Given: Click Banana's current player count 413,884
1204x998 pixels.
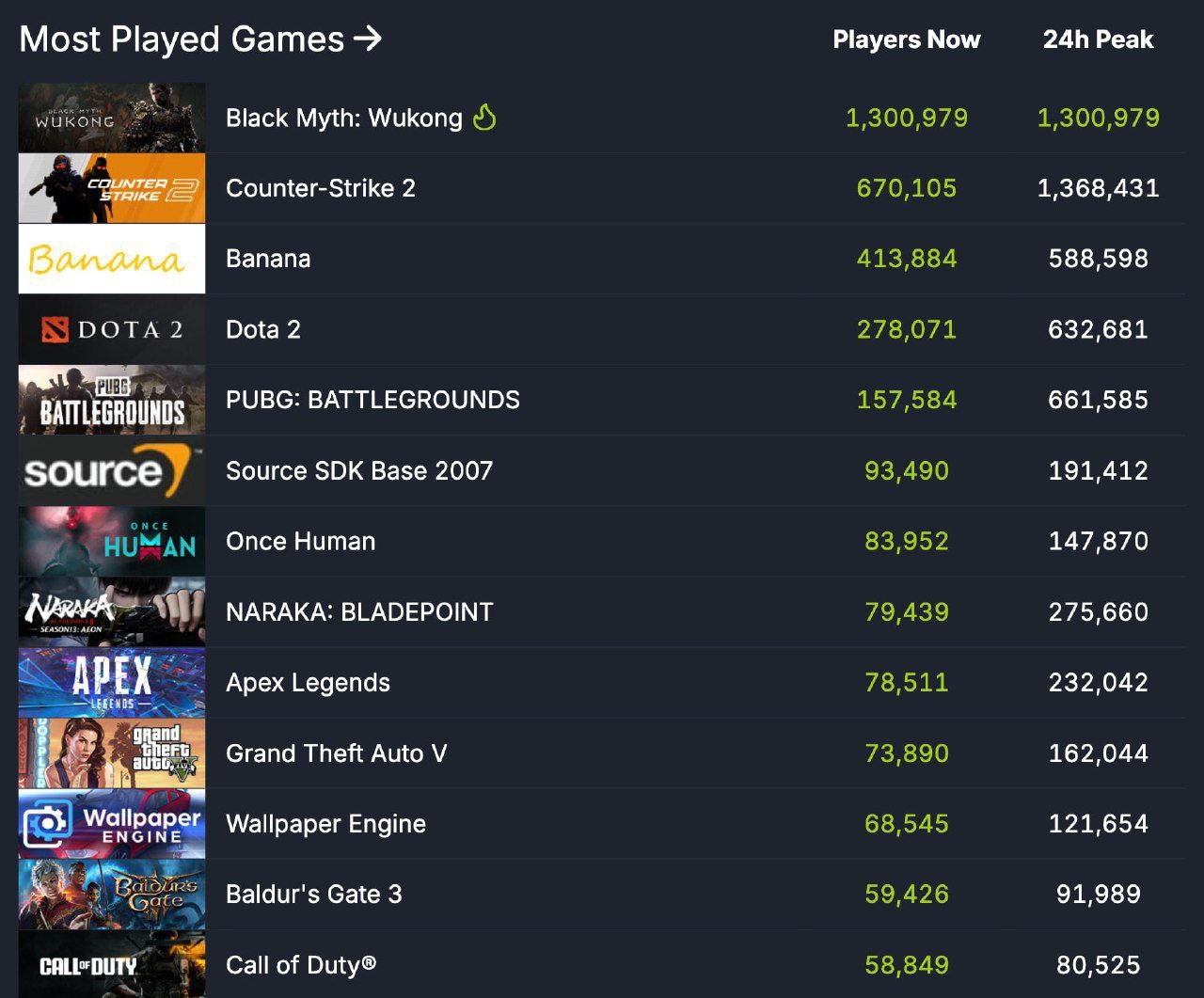Looking at the screenshot, I should 906,259.
